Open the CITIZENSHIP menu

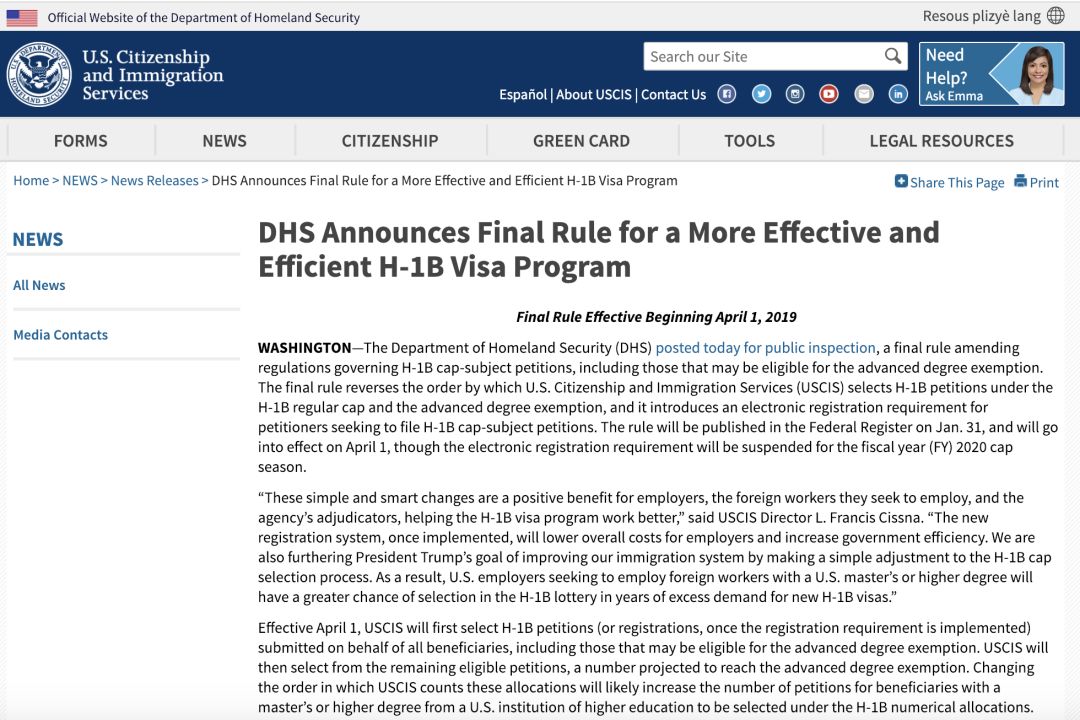390,141
